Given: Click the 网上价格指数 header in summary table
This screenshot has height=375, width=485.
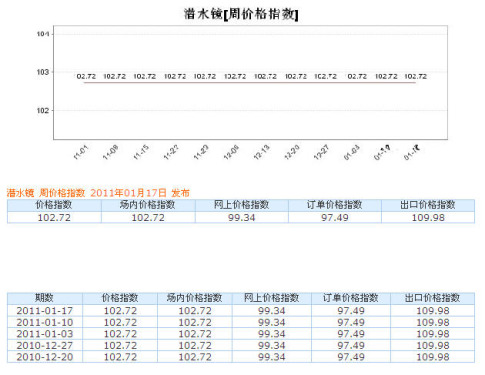Looking at the screenshot, I should (242, 205).
